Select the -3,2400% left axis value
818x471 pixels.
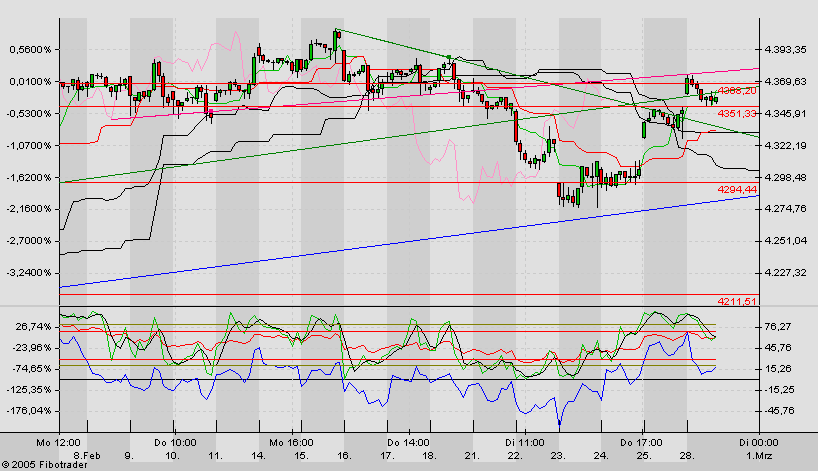click(29, 273)
